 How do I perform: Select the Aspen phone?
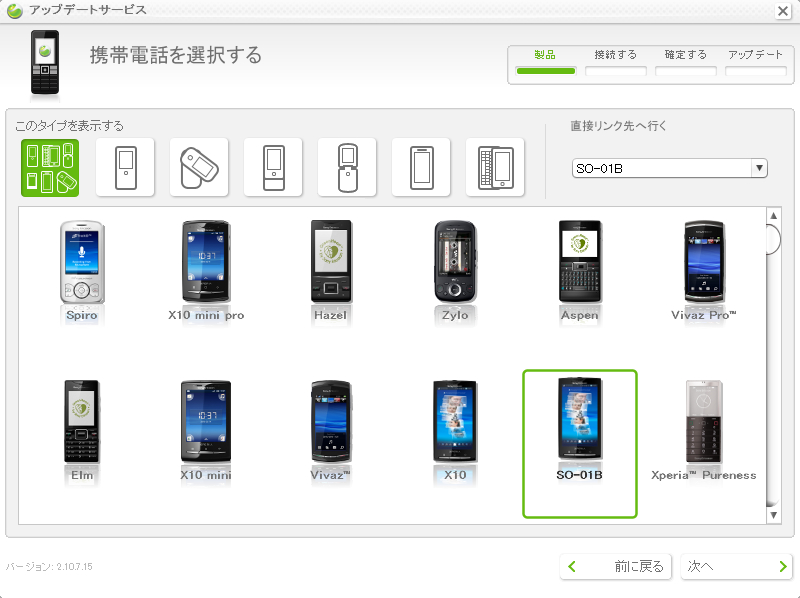[x=580, y=271]
